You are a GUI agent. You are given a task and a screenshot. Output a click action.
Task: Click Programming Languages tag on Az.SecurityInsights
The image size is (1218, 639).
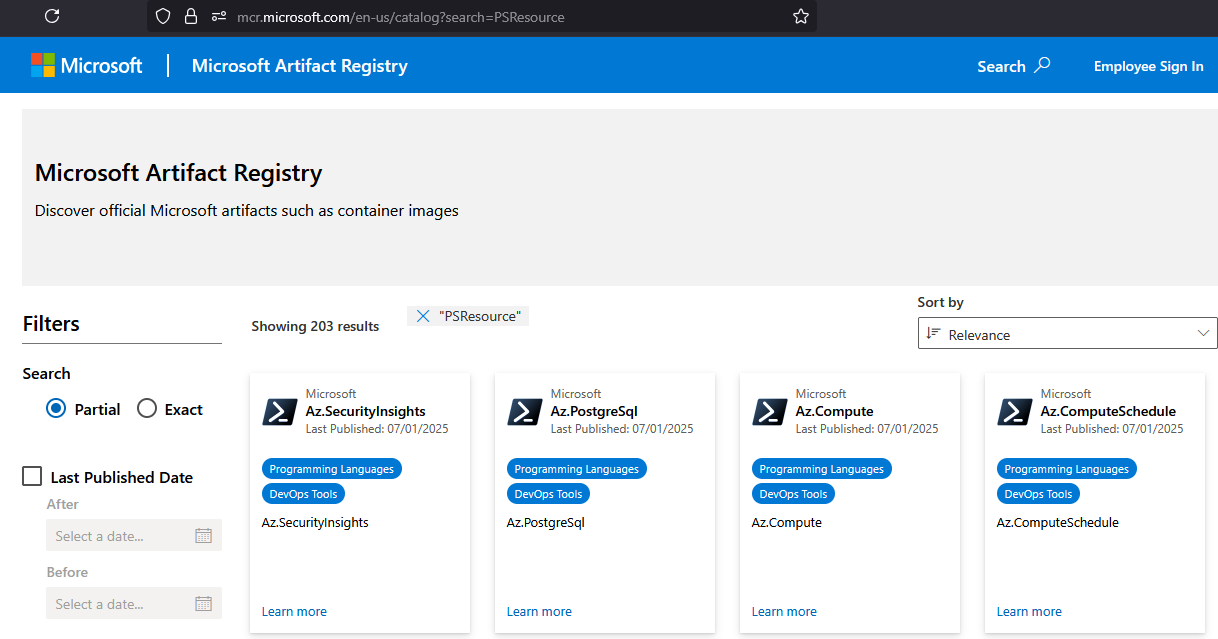click(x=332, y=469)
